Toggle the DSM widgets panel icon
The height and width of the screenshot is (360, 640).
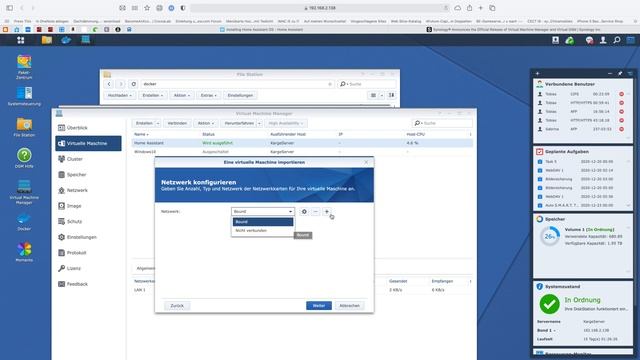click(631, 40)
